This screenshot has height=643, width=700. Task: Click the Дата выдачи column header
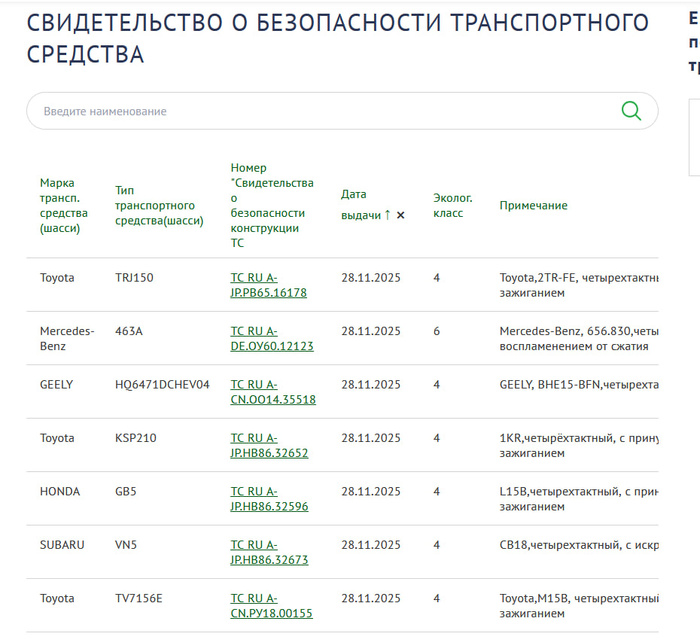pos(360,205)
